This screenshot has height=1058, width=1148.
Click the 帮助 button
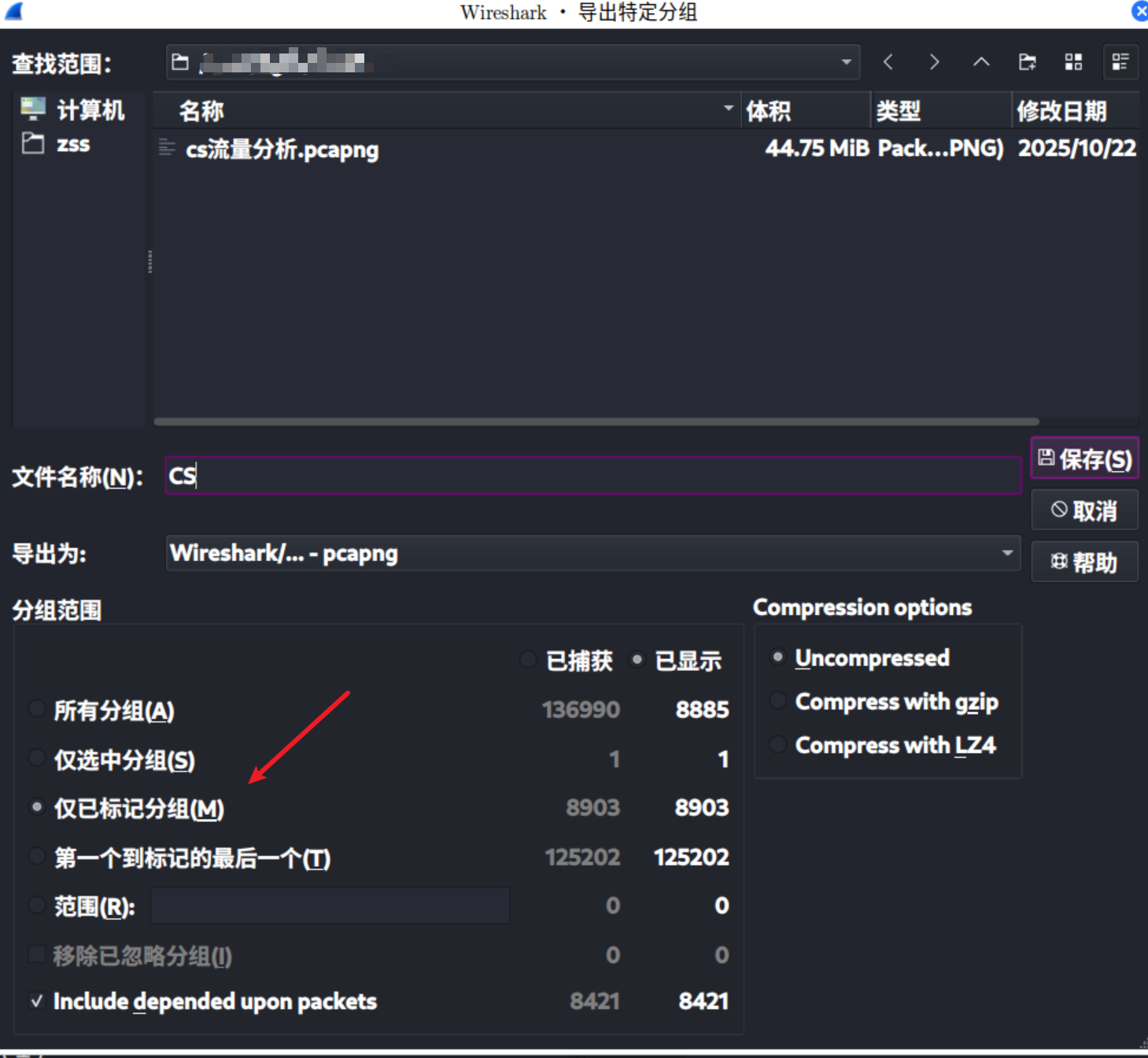pos(1084,562)
